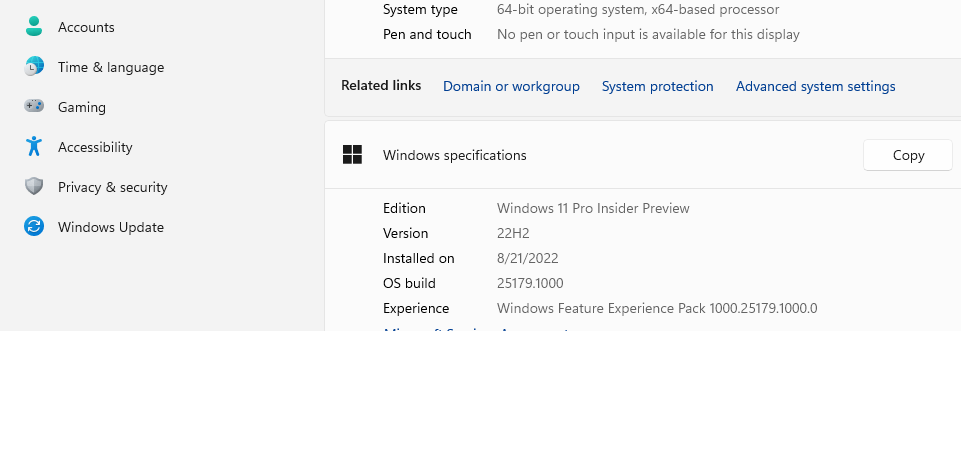Navigate to the Gaming text label
Screen dimensions: 961x460
(81, 107)
